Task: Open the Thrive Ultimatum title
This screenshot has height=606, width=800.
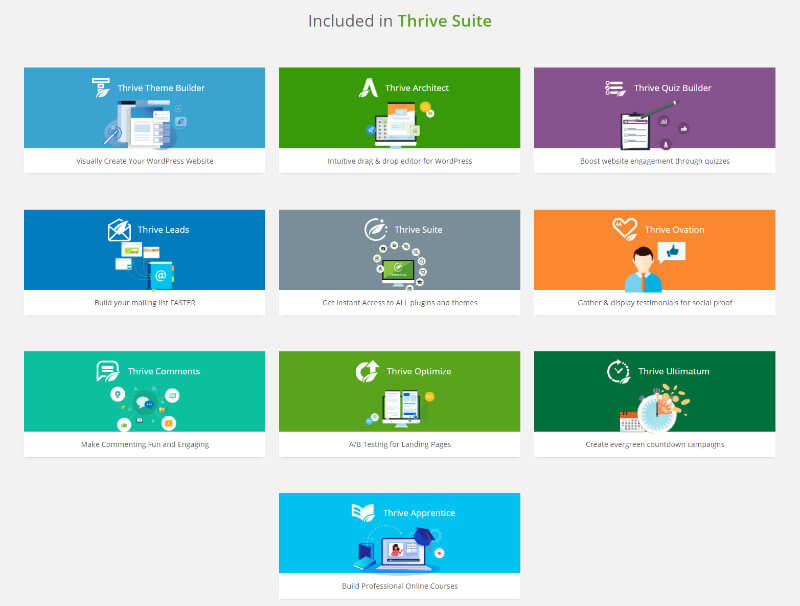Action: (674, 371)
